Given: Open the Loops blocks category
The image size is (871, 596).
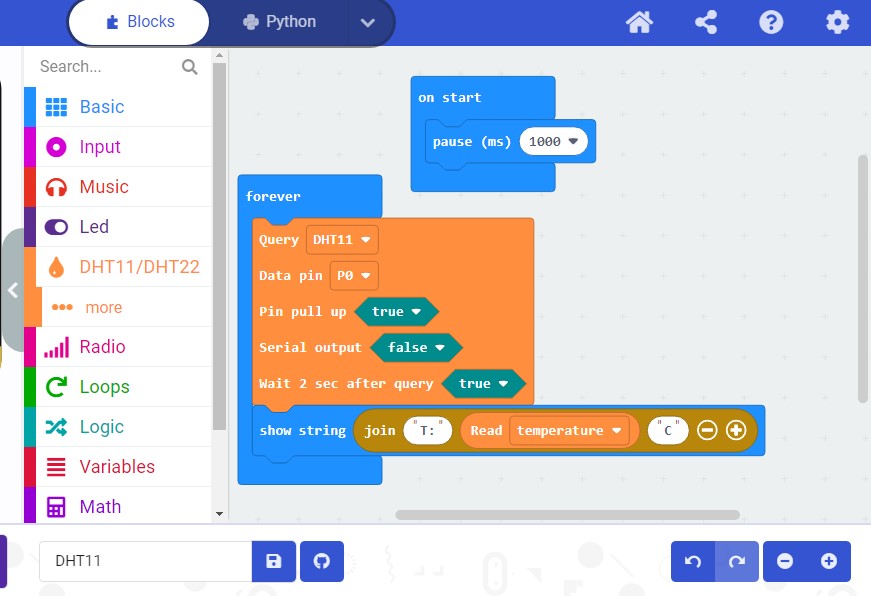Looking at the screenshot, I should (x=118, y=387).
